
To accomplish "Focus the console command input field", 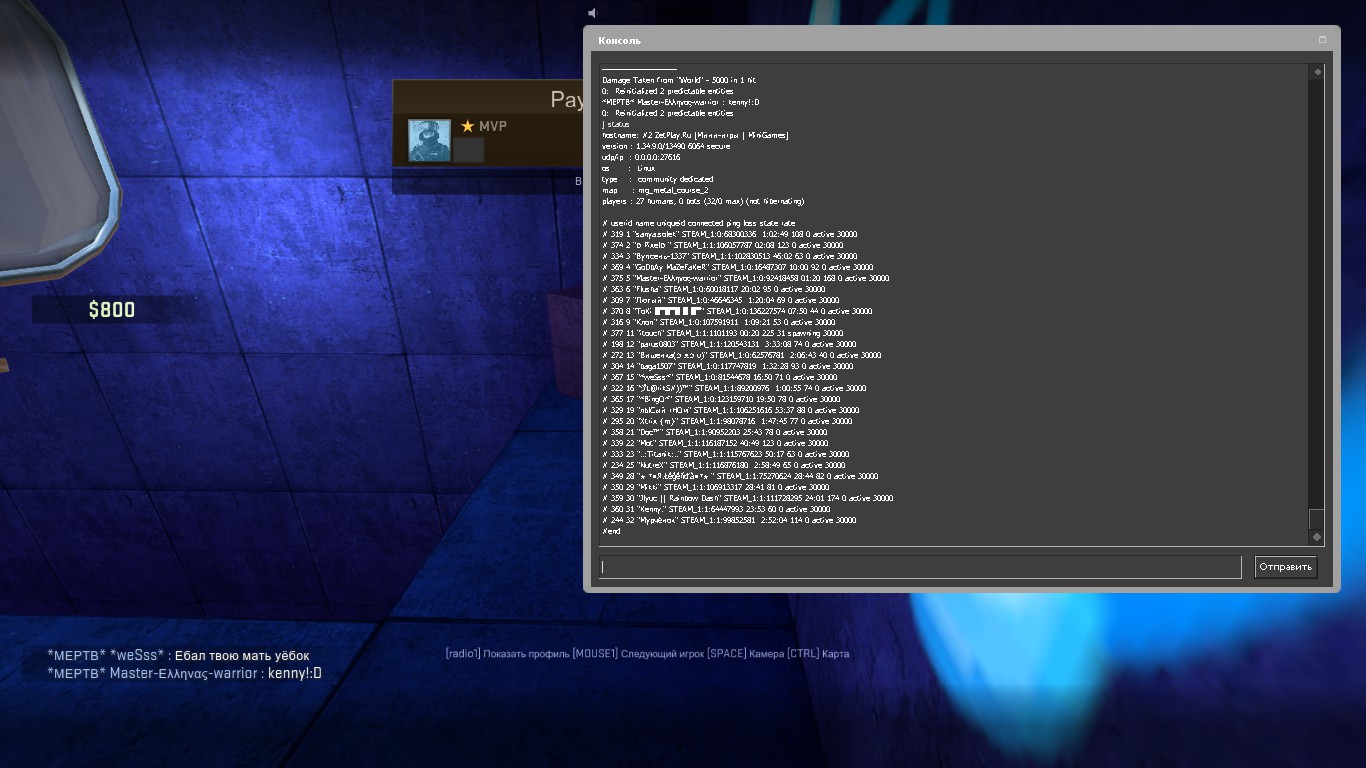I will pyautogui.click(x=919, y=567).
